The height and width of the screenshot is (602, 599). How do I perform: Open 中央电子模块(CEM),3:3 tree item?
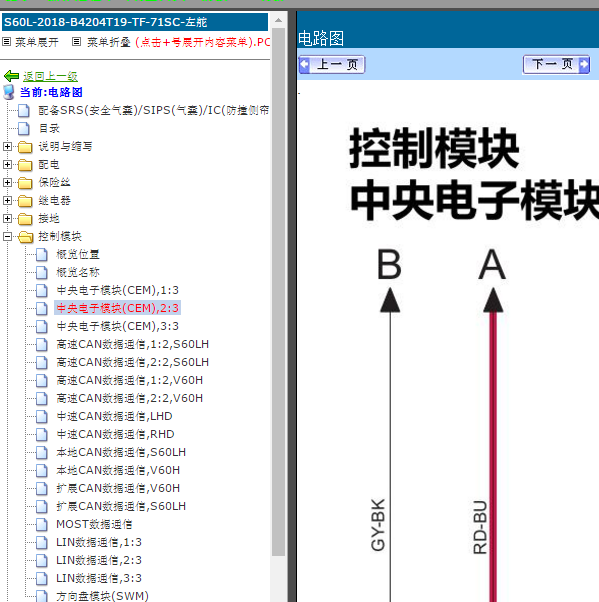(117, 326)
